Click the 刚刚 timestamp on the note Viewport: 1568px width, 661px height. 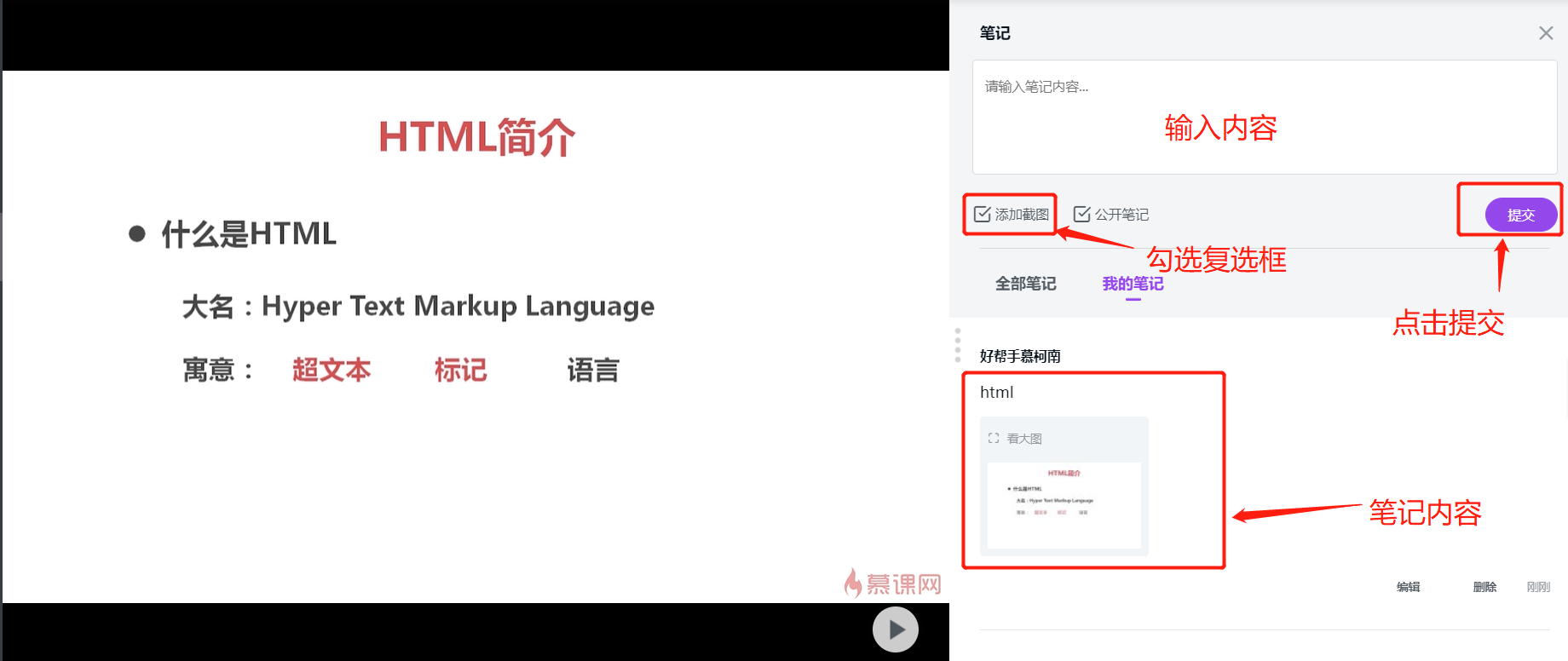coord(1538,587)
